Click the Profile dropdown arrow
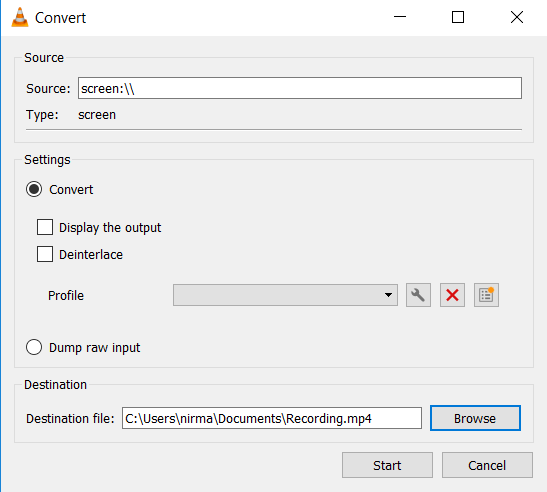The height and width of the screenshot is (492, 547). 388,295
